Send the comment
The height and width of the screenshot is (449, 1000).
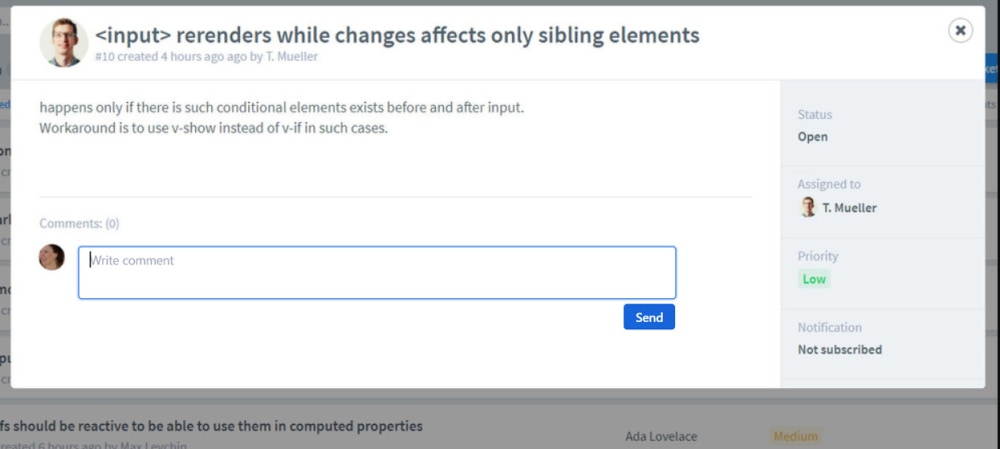[x=649, y=317]
